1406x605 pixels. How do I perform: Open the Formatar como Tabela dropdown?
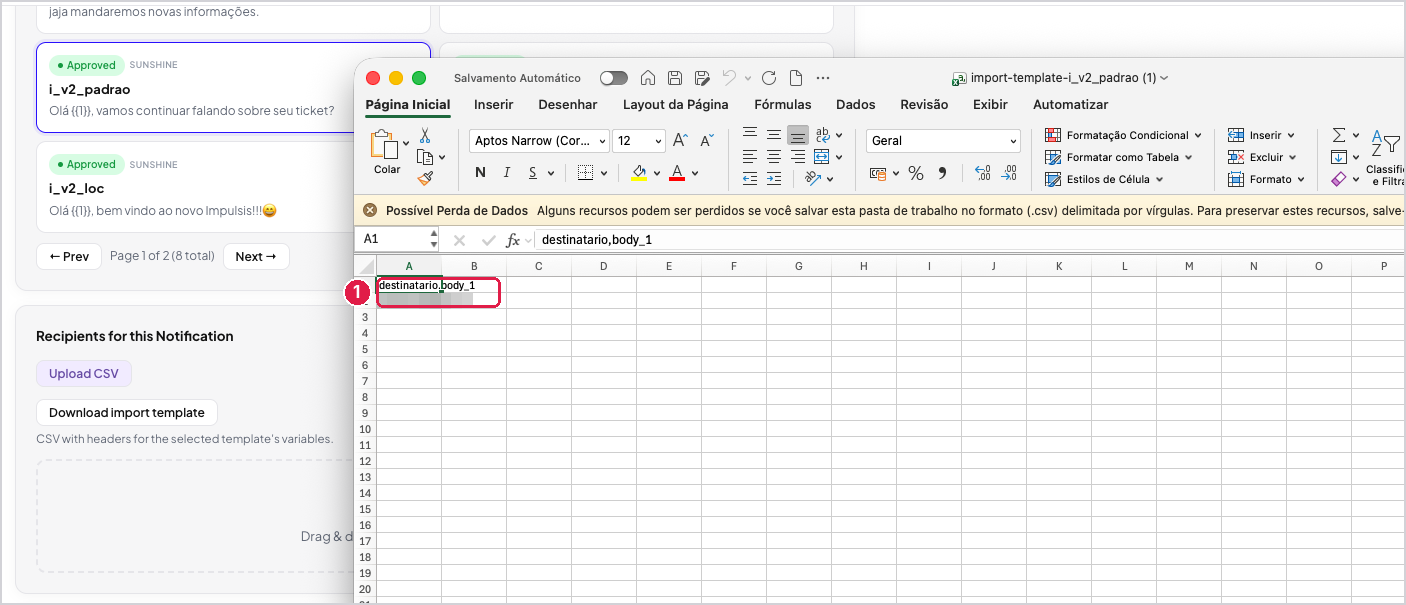tap(1119, 157)
